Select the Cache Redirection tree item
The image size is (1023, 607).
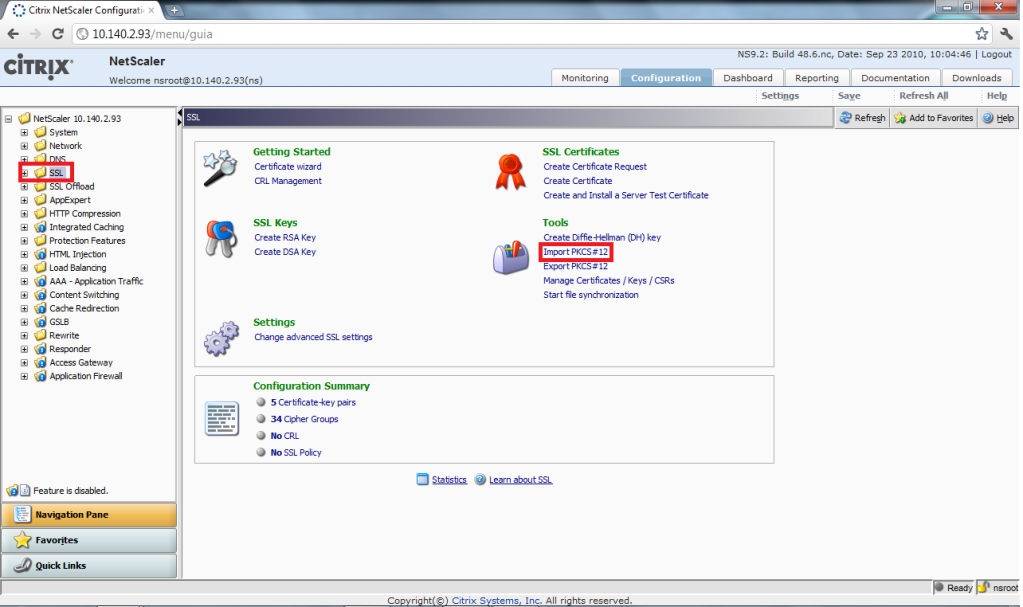pyautogui.click(x=84, y=309)
